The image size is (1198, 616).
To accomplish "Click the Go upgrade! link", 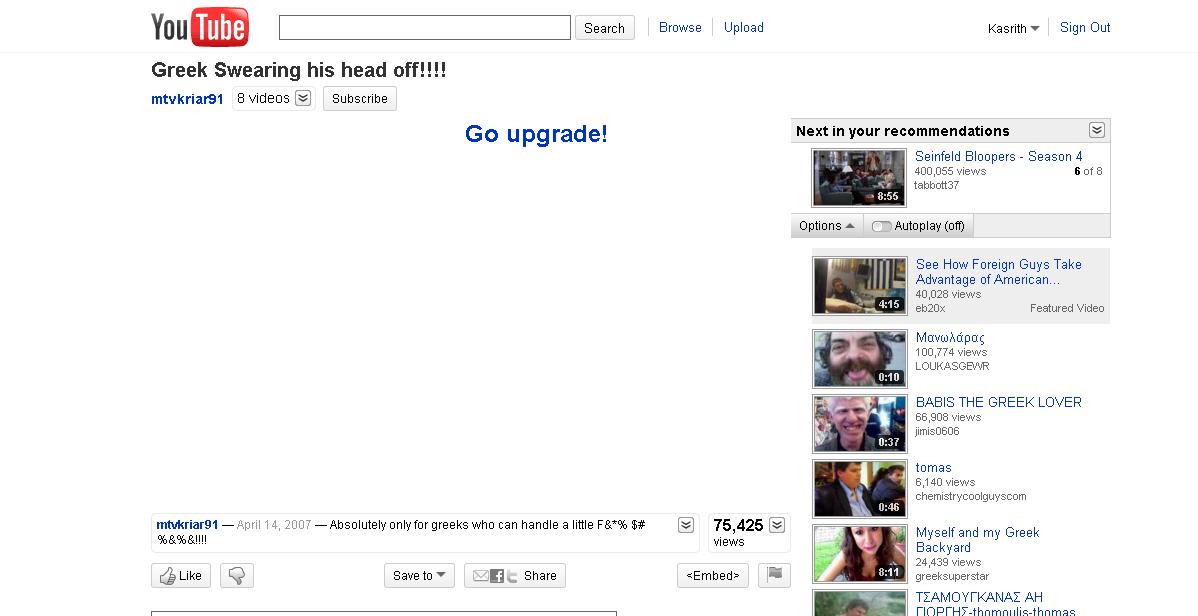I will [536, 134].
